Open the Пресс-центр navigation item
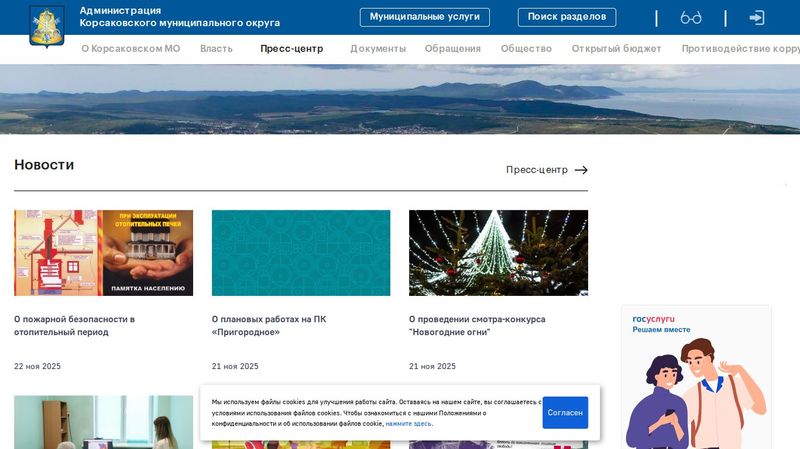Image resolution: width=800 pixels, height=449 pixels. 291,48
